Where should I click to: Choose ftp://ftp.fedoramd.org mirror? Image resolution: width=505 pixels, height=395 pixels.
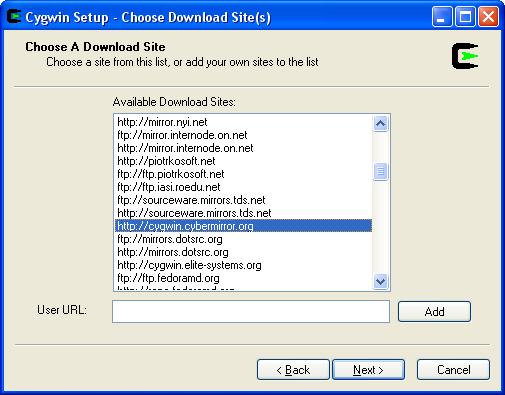tap(243, 278)
